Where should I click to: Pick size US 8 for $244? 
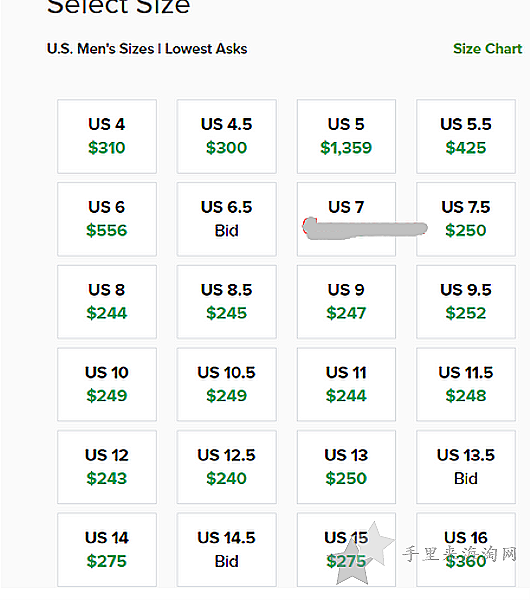107,302
